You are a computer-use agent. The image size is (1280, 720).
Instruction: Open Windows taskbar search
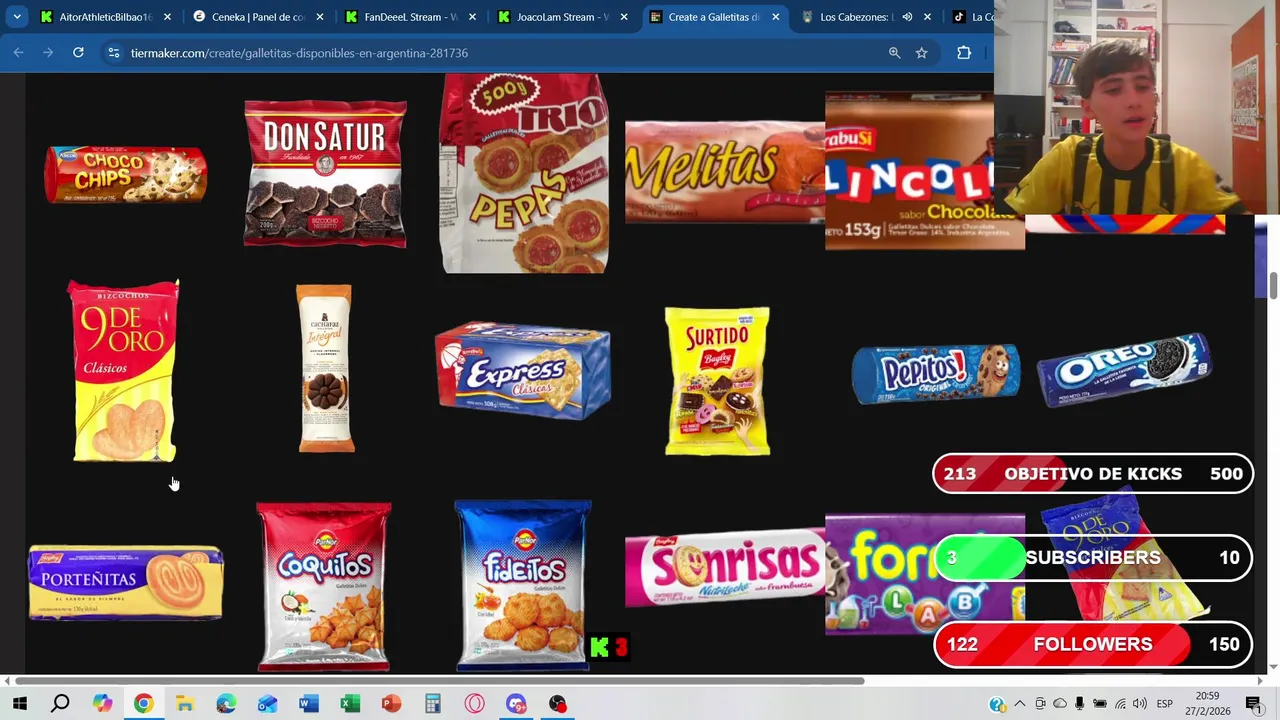pyautogui.click(x=60, y=703)
